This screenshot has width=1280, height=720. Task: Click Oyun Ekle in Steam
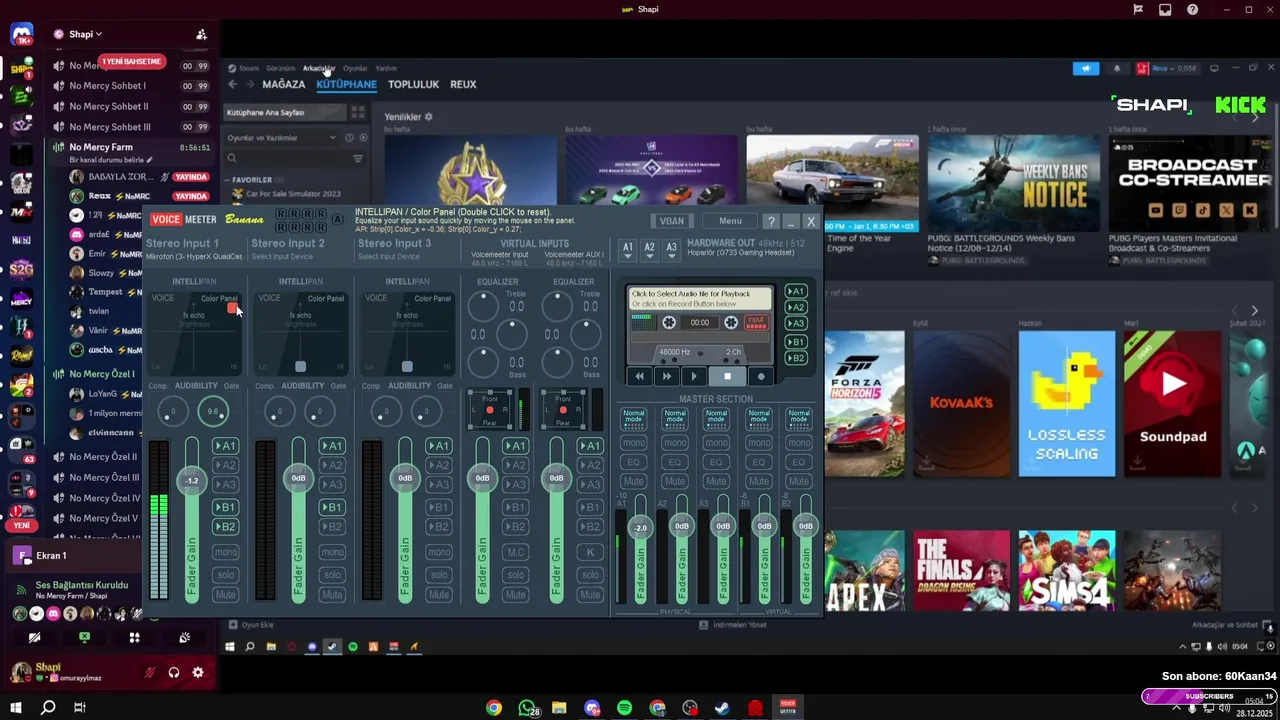coord(252,625)
